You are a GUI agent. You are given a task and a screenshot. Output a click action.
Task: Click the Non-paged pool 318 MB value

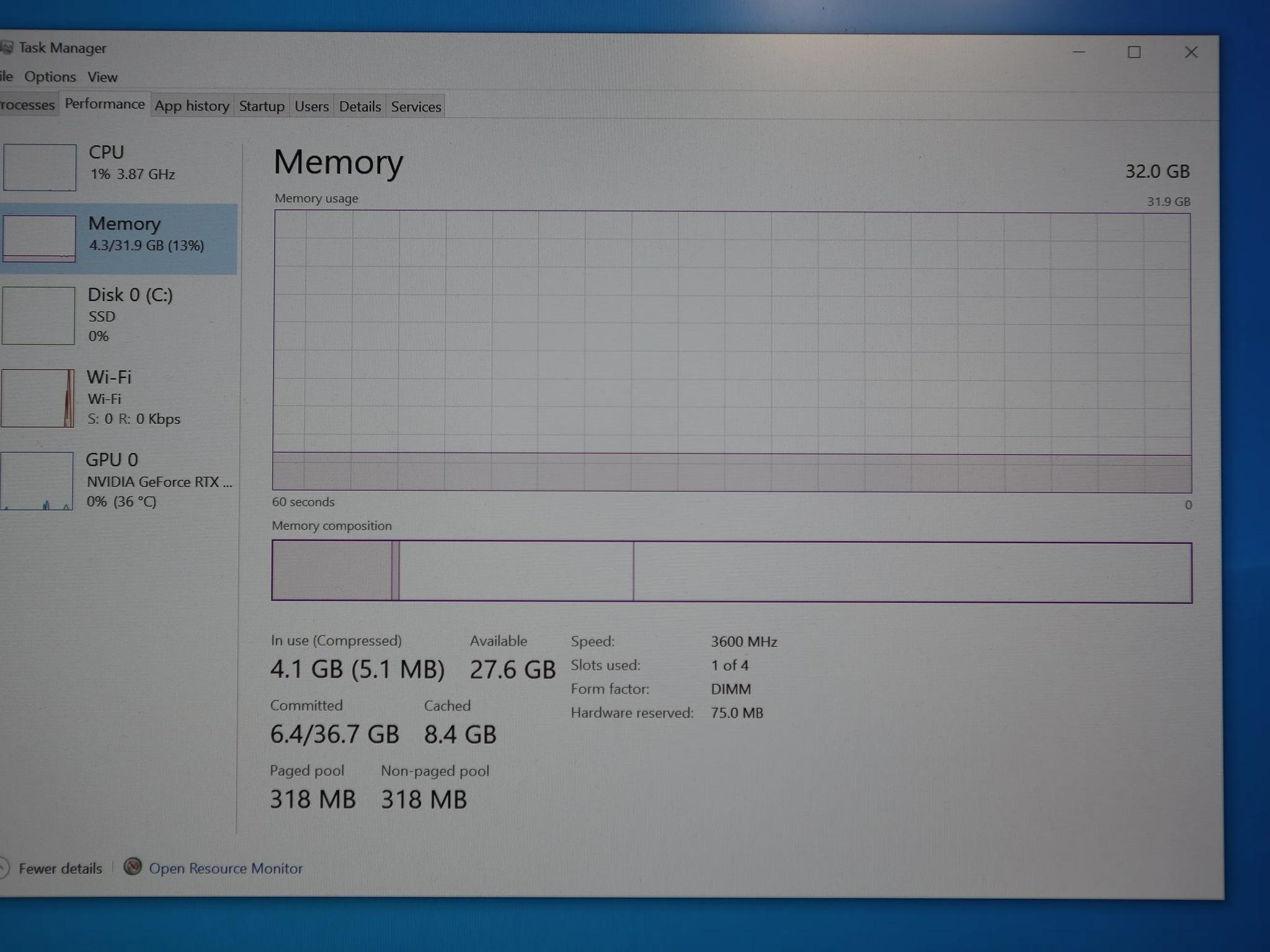(424, 800)
